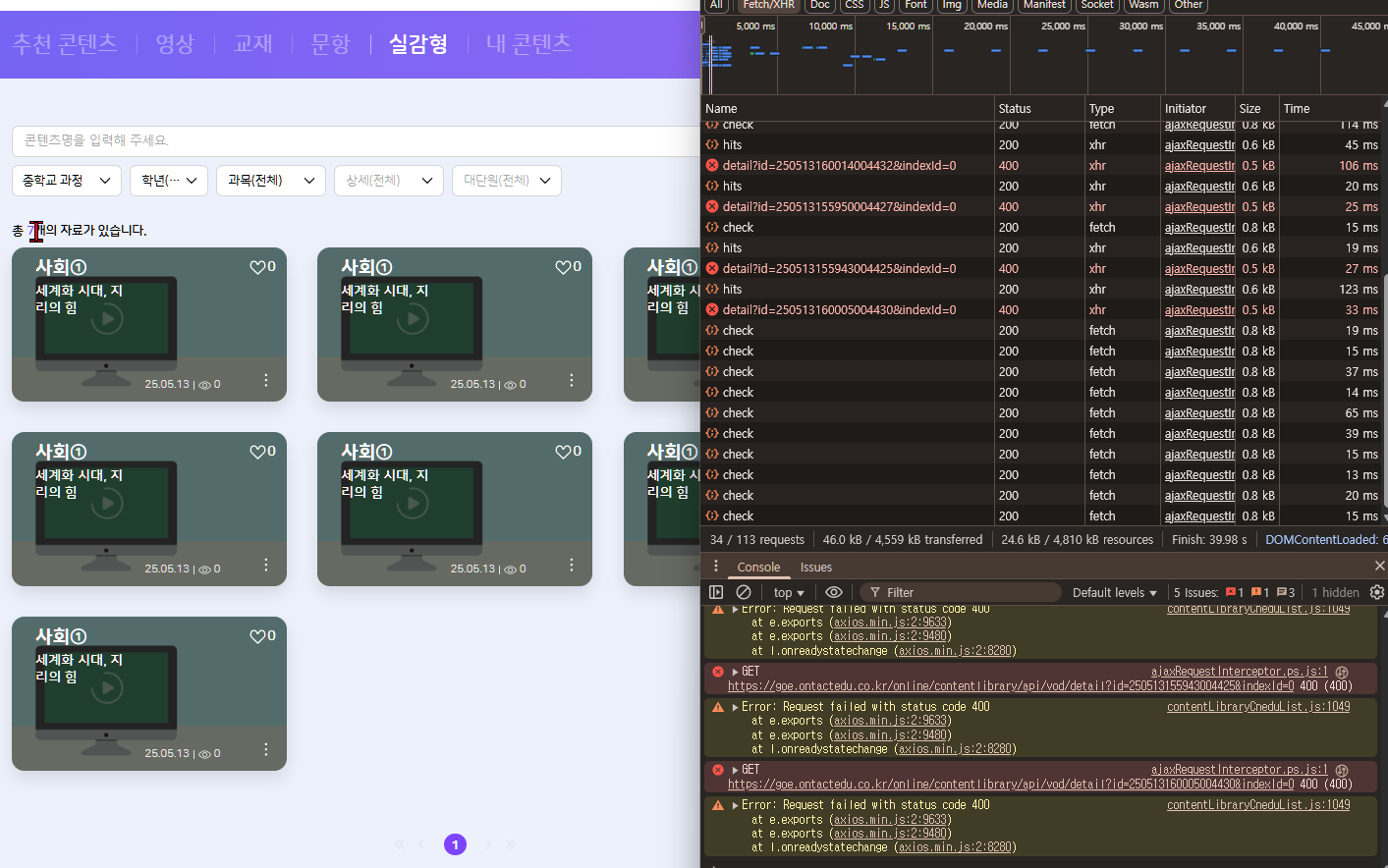Clear the console with the clear icon
Viewport: 1388px width, 868px height.
pos(744,592)
